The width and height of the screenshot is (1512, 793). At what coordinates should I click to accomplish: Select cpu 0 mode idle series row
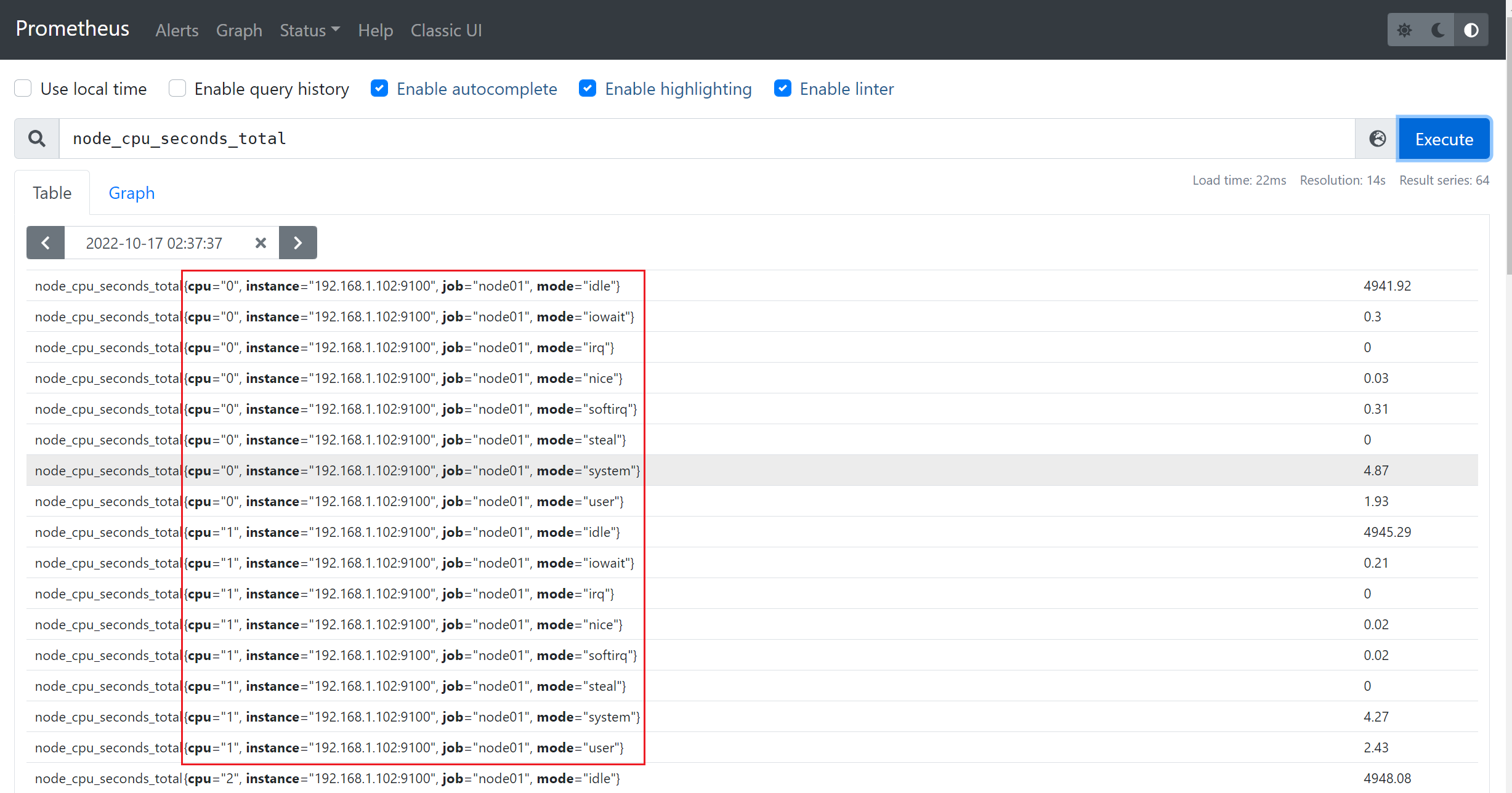[752, 286]
